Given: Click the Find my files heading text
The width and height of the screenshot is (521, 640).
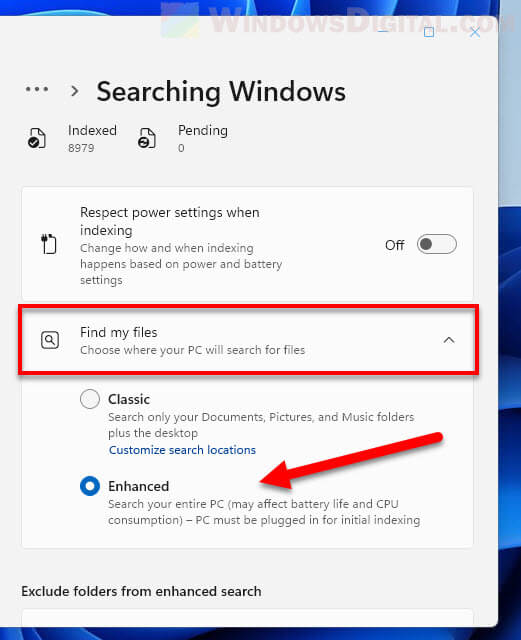Looking at the screenshot, I should [118, 333].
